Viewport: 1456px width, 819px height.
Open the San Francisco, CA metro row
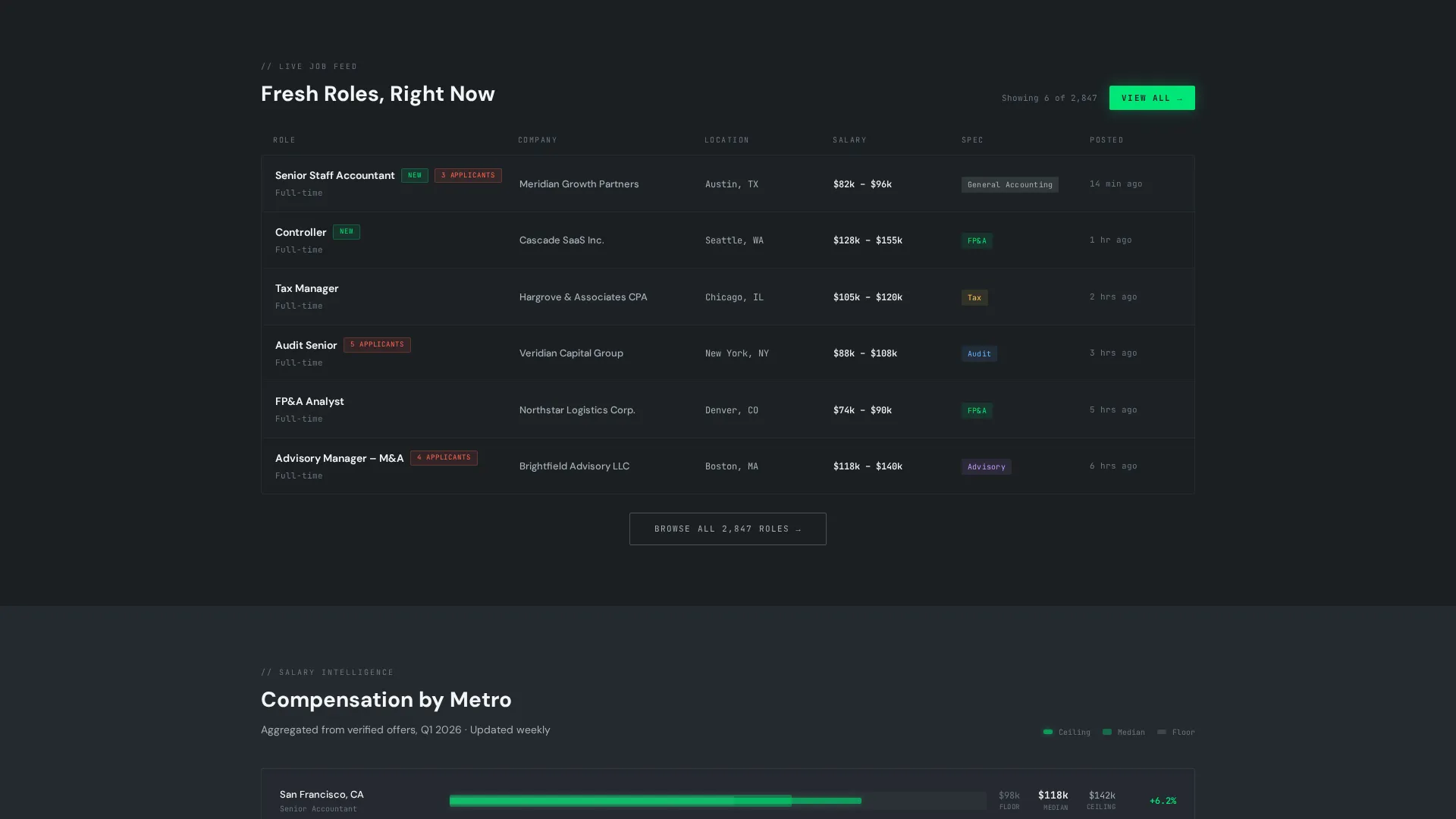(x=727, y=794)
